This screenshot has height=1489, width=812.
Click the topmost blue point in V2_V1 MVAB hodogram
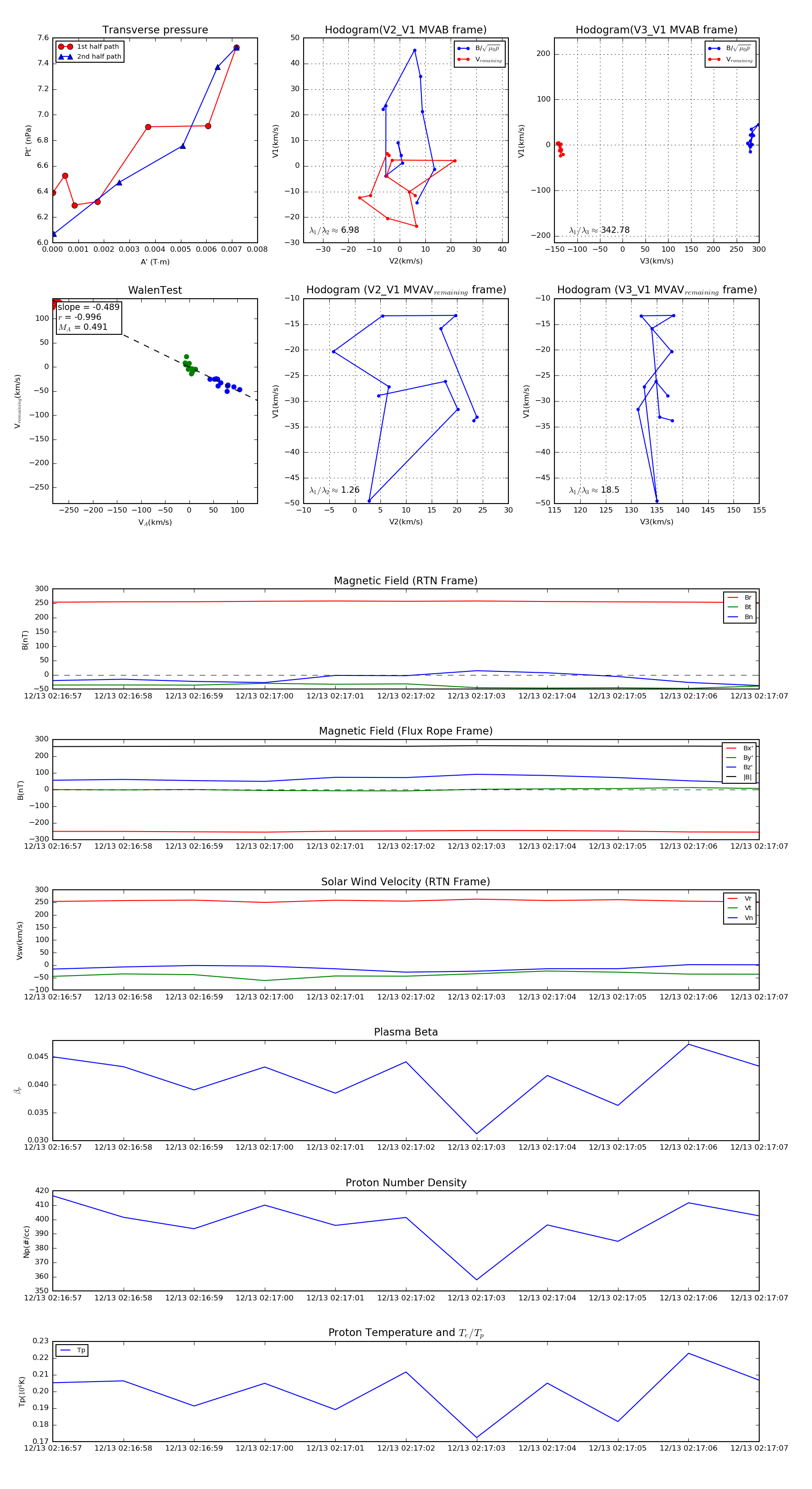415,50
